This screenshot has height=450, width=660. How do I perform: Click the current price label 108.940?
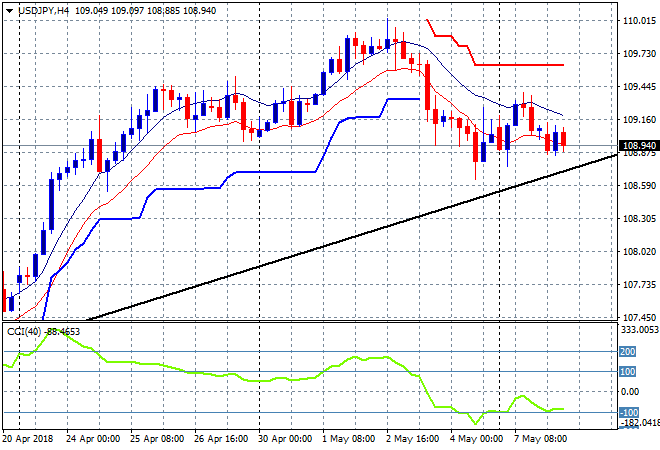639,146
